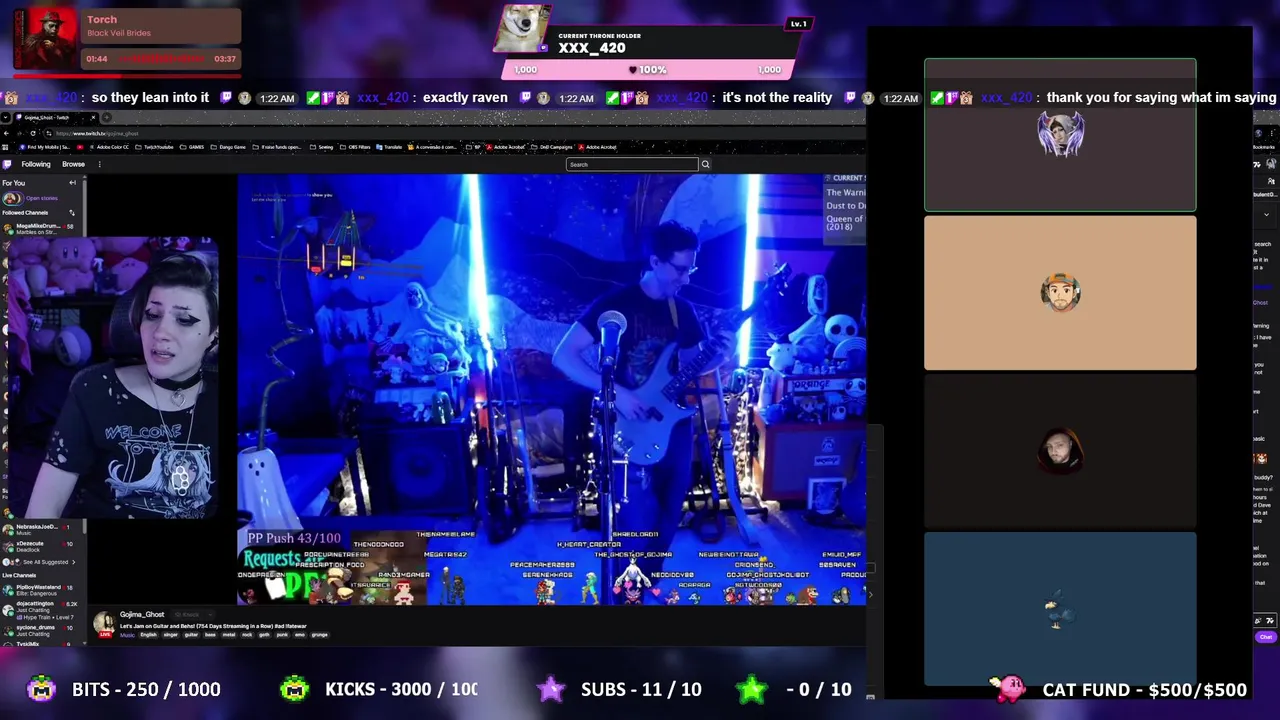The height and width of the screenshot is (720, 1280).
Task: Click the purple SUBS star icon
Action: [551, 689]
